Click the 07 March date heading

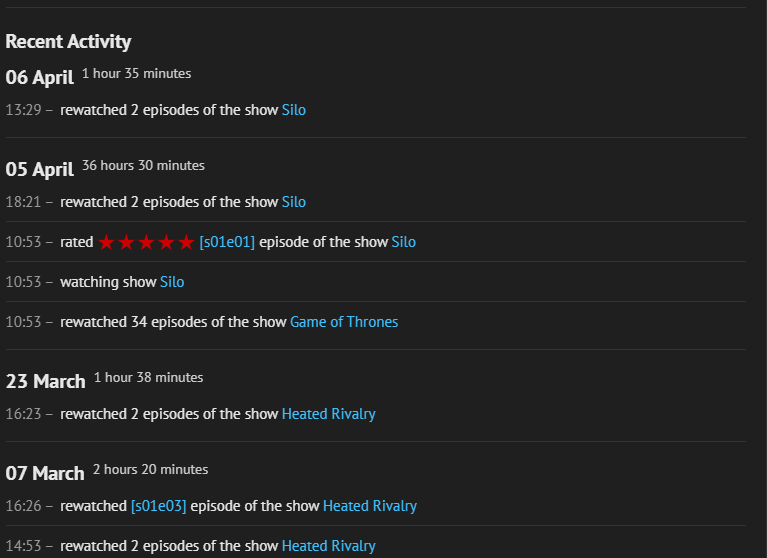[x=45, y=474]
